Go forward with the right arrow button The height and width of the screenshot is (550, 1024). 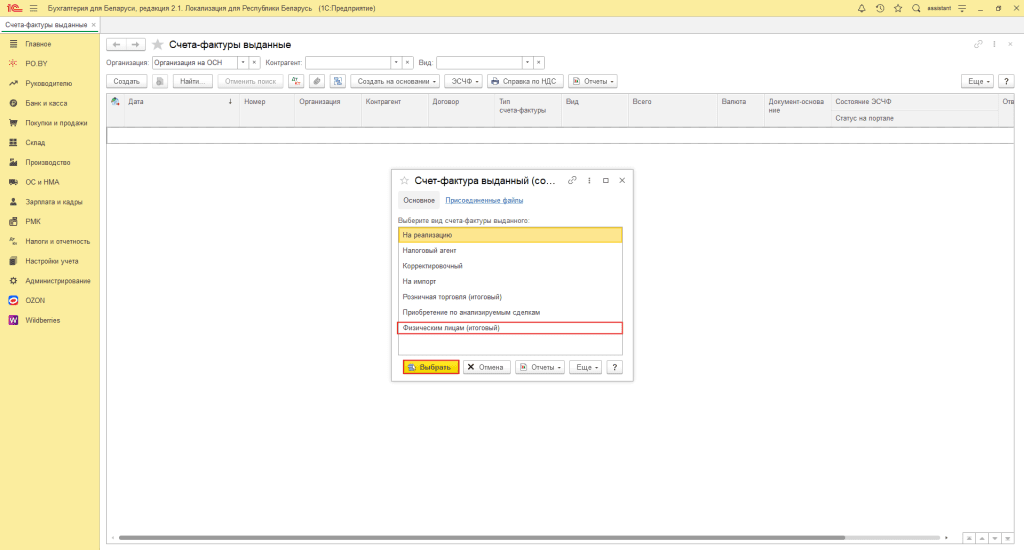135,44
